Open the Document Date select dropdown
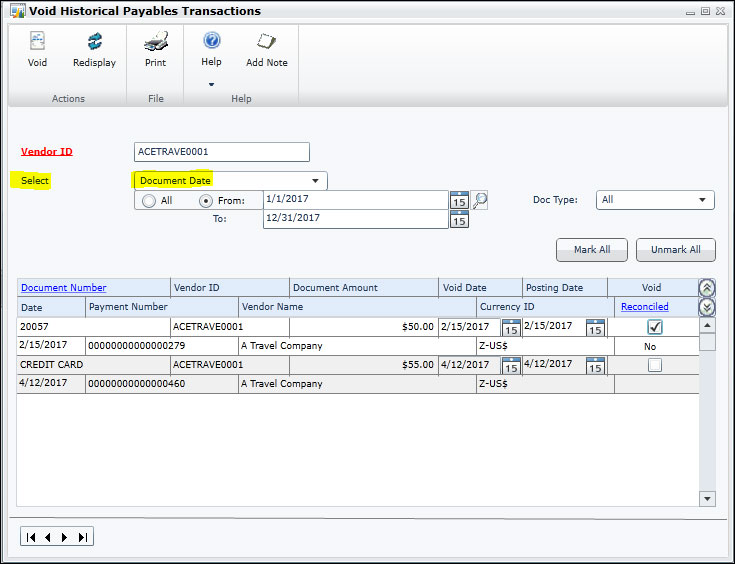The height and width of the screenshot is (564, 735). (230, 181)
